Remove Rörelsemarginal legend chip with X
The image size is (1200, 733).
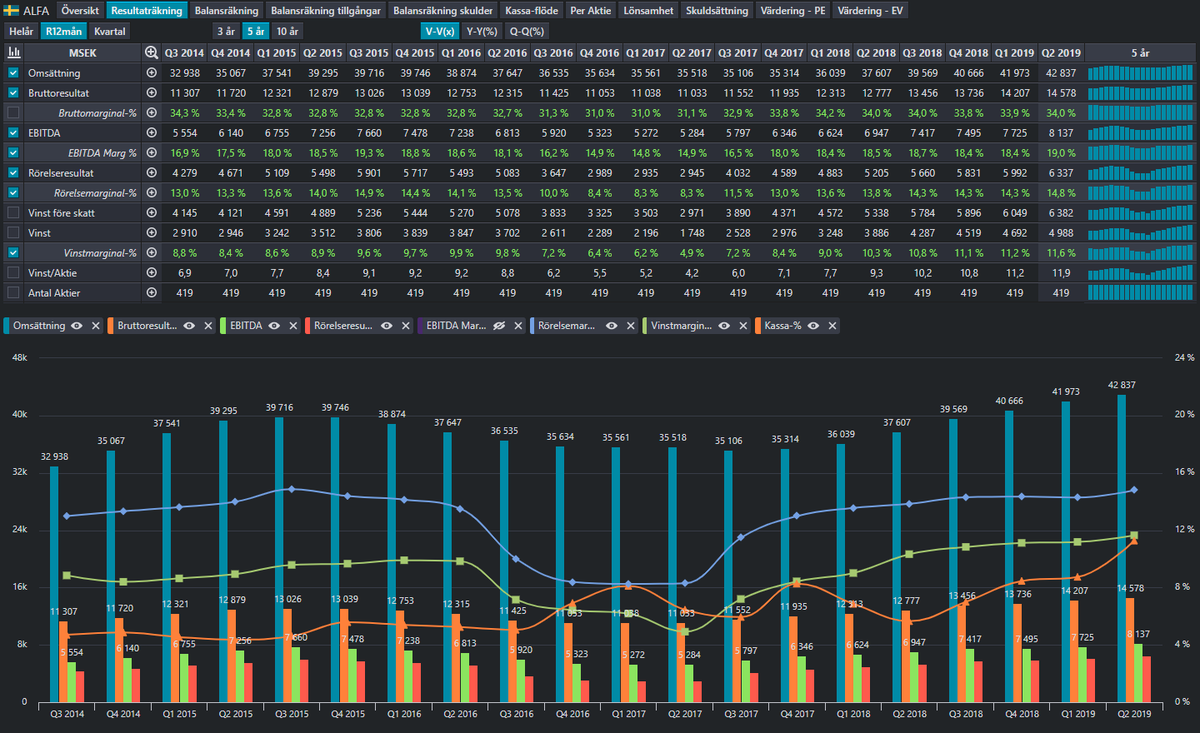[x=629, y=326]
